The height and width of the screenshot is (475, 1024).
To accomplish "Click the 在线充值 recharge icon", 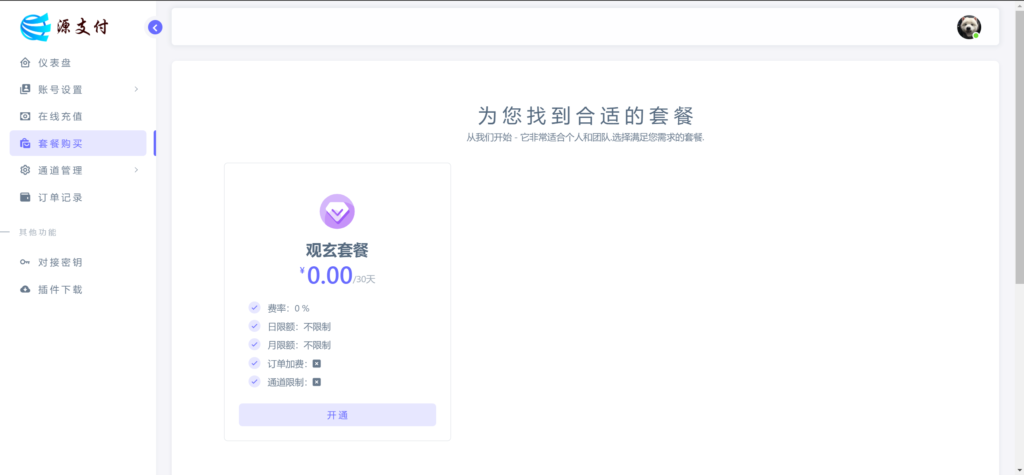I will pyautogui.click(x=25, y=116).
